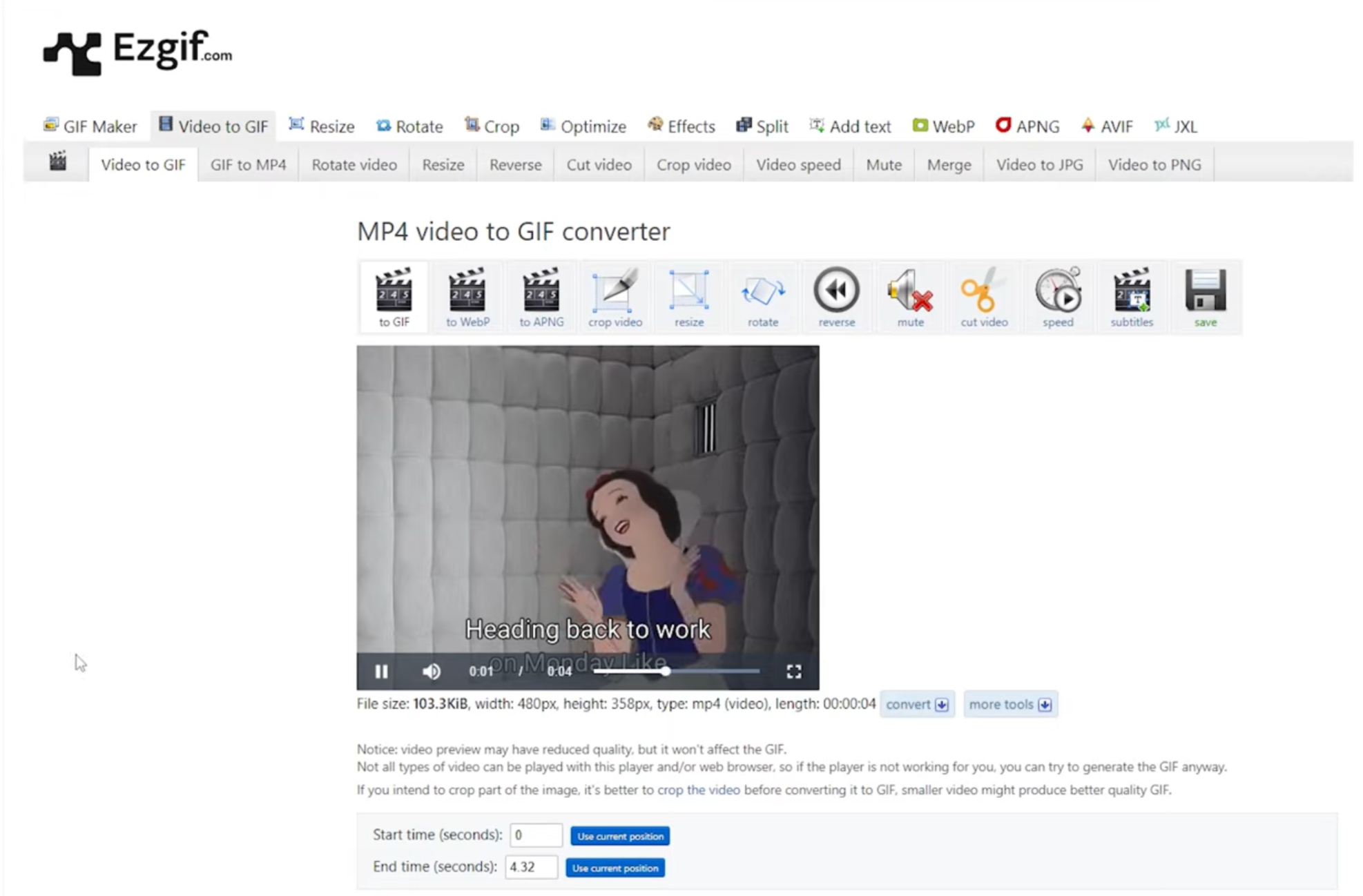Open the crop video tool
Viewport: 1363px width, 896px height.
coord(615,295)
